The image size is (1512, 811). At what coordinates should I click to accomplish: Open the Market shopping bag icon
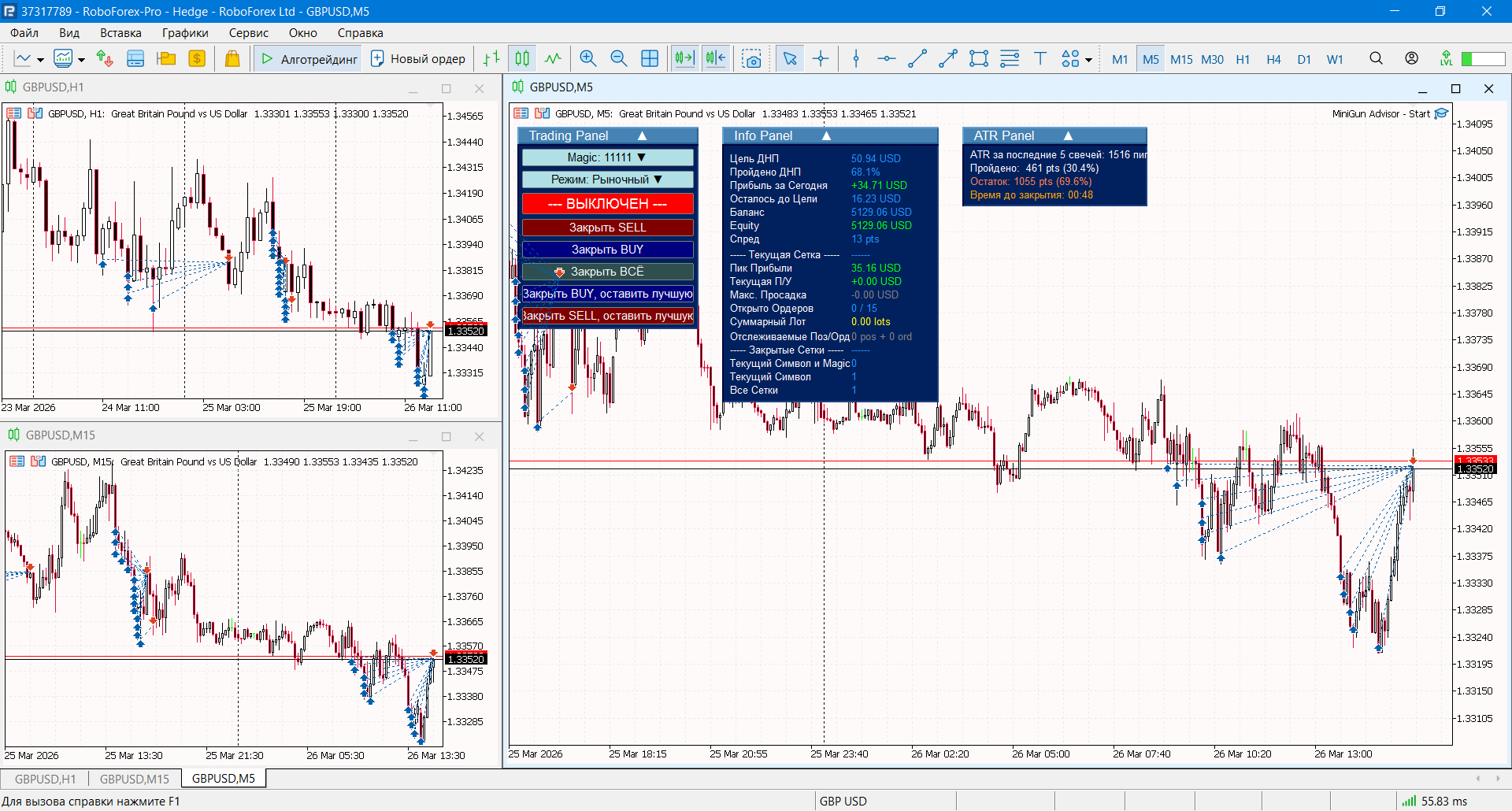(232, 59)
